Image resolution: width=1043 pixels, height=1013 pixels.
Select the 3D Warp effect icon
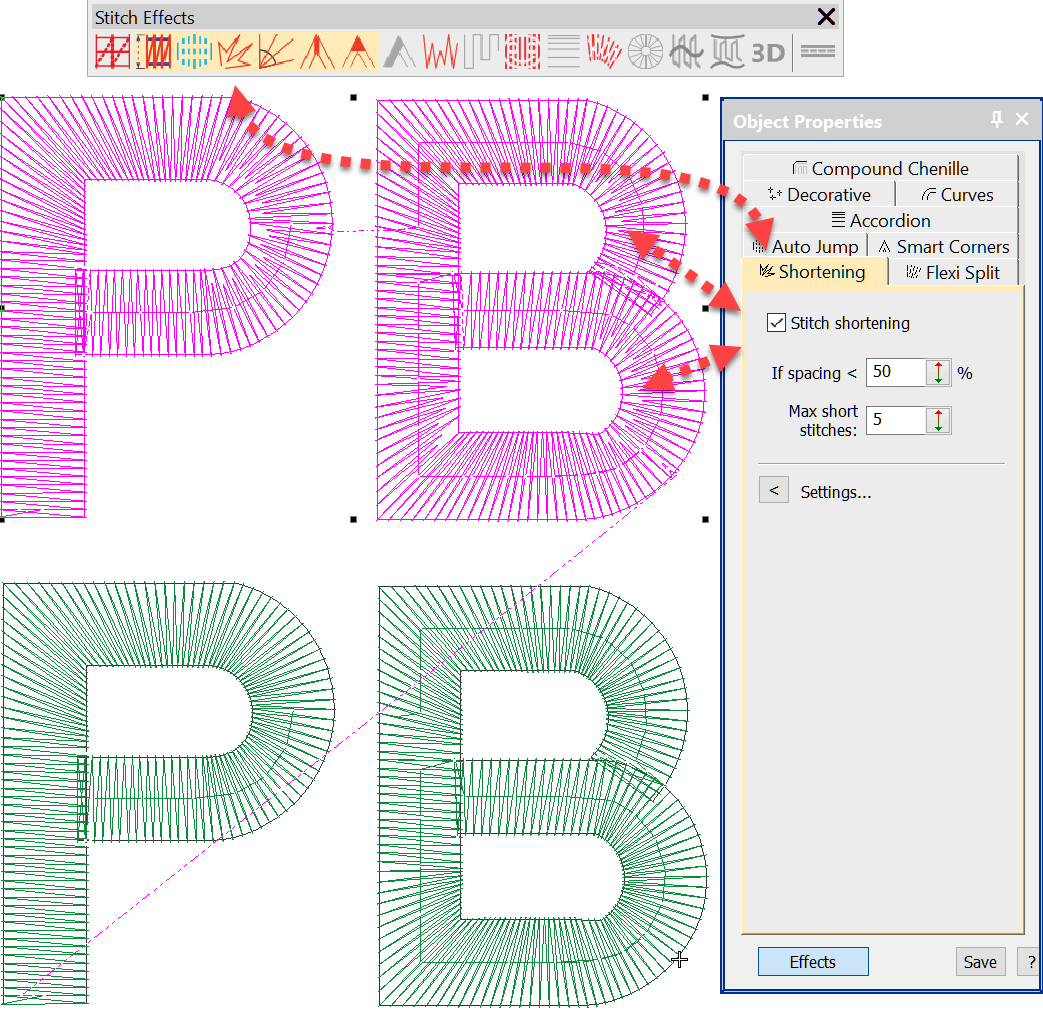tap(768, 52)
